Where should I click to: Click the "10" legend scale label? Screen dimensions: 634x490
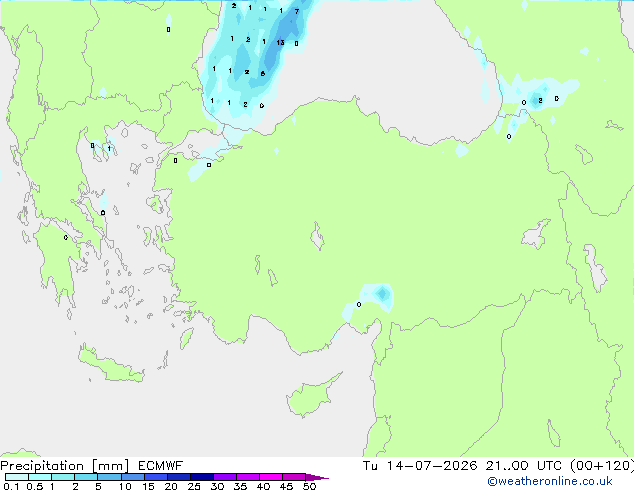click(125, 486)
